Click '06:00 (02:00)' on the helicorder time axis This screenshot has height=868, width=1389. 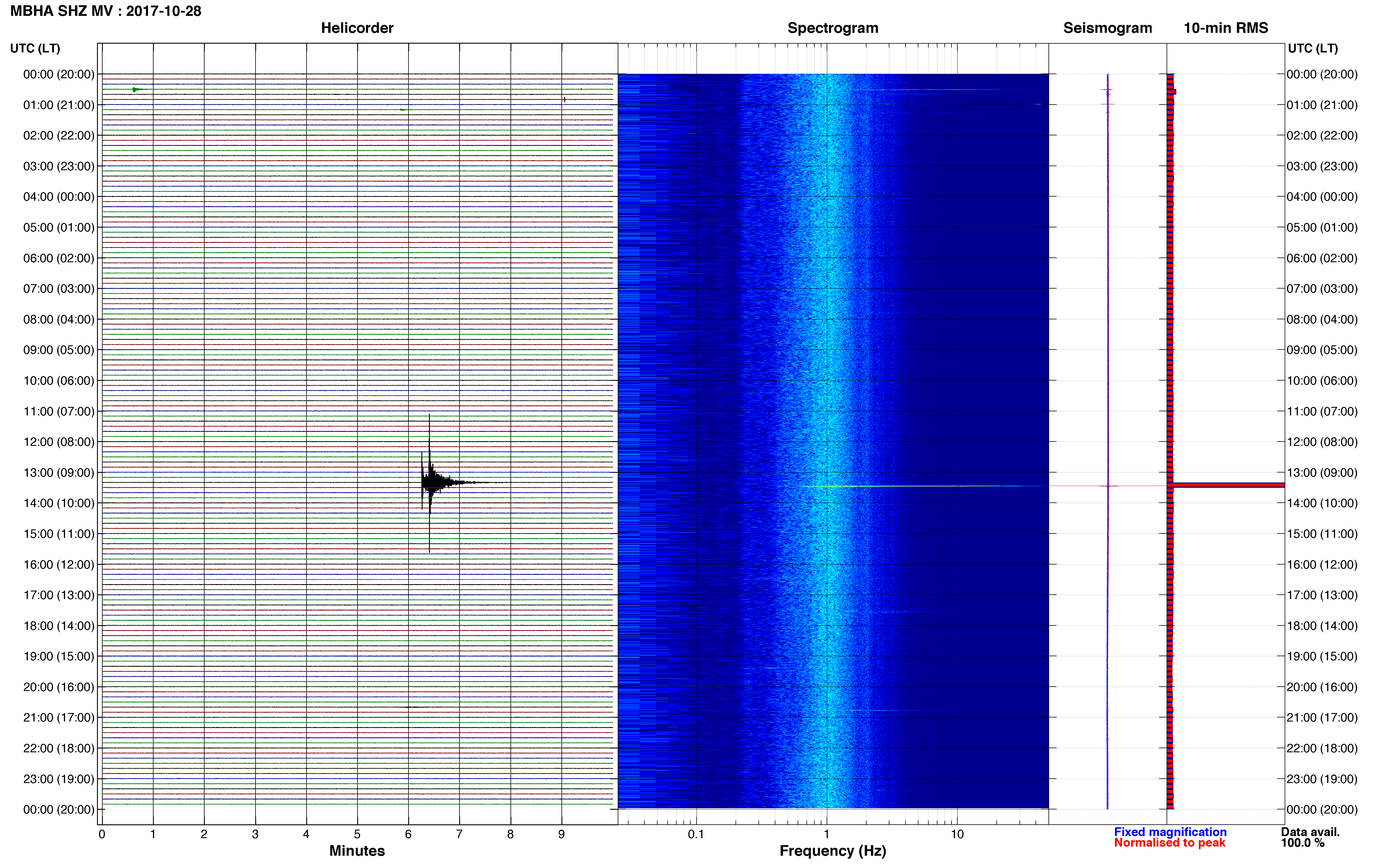pyautogui.click(x=59, y=258)
